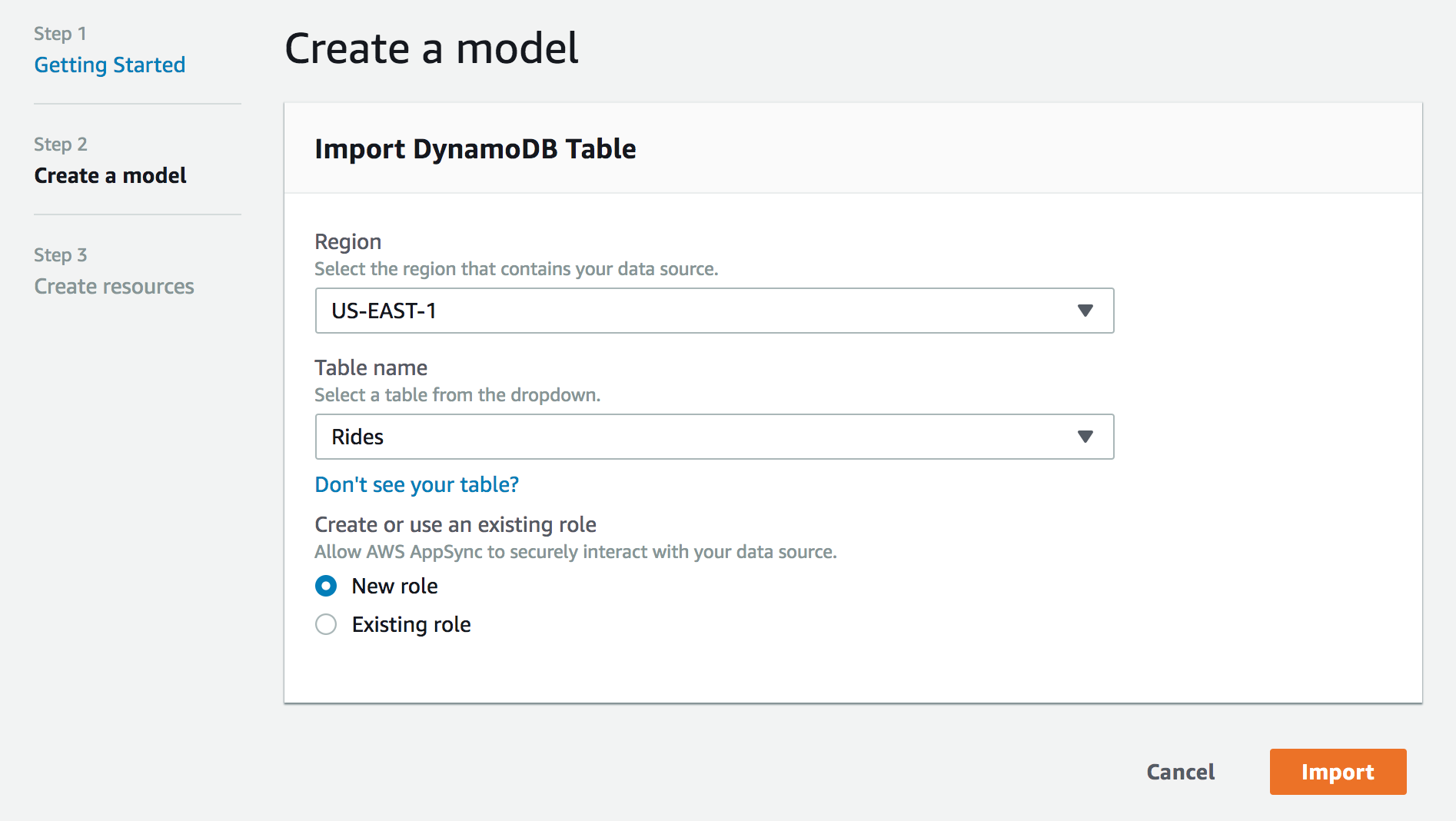Click the Import button
Image resolution: width=1456 pixels, height=821 pixels.
pyautogui.click(x=1338, y=772)
